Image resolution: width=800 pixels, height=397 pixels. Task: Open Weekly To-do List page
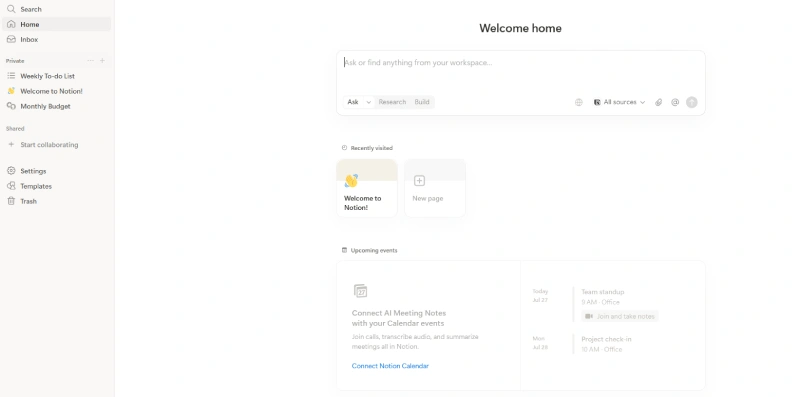pos(56,76)
